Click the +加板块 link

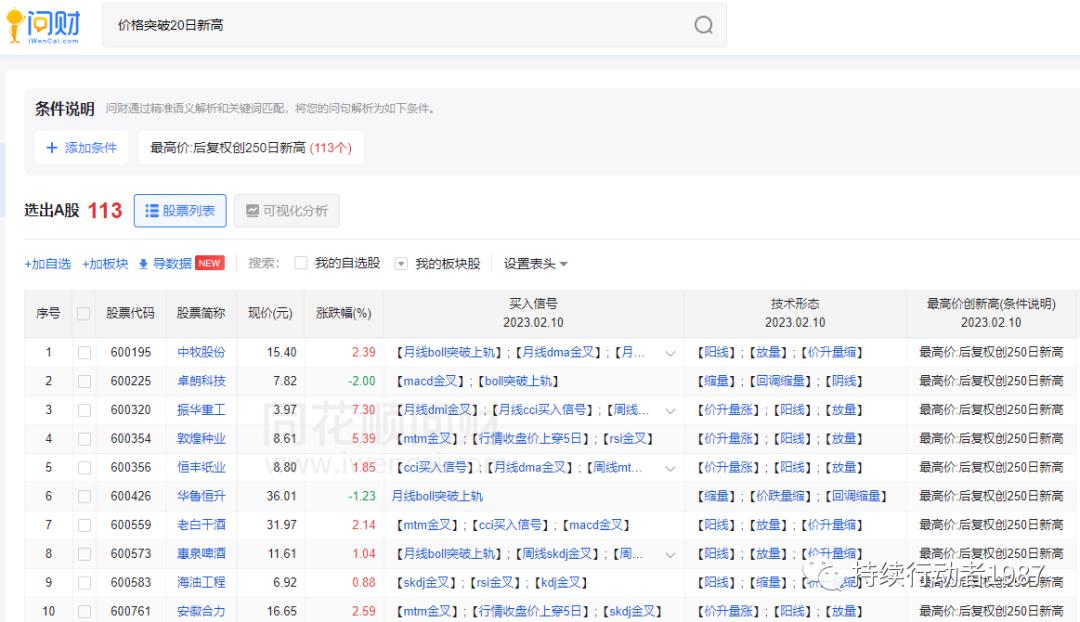click(x=105, y=264)
